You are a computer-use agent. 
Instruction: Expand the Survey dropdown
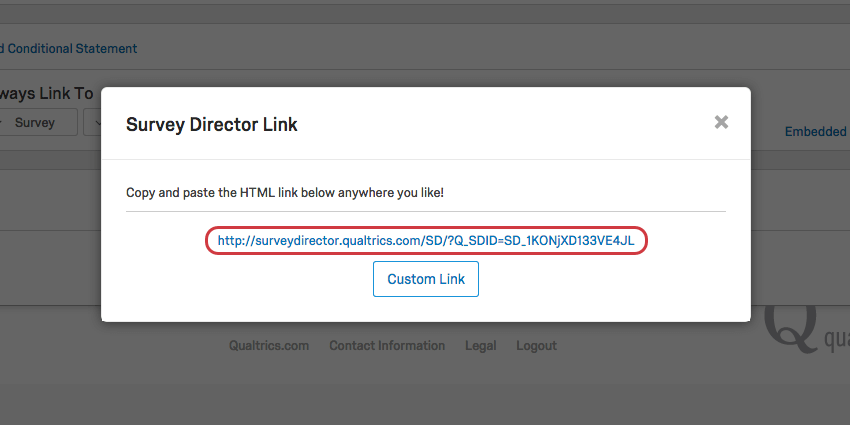38,123
